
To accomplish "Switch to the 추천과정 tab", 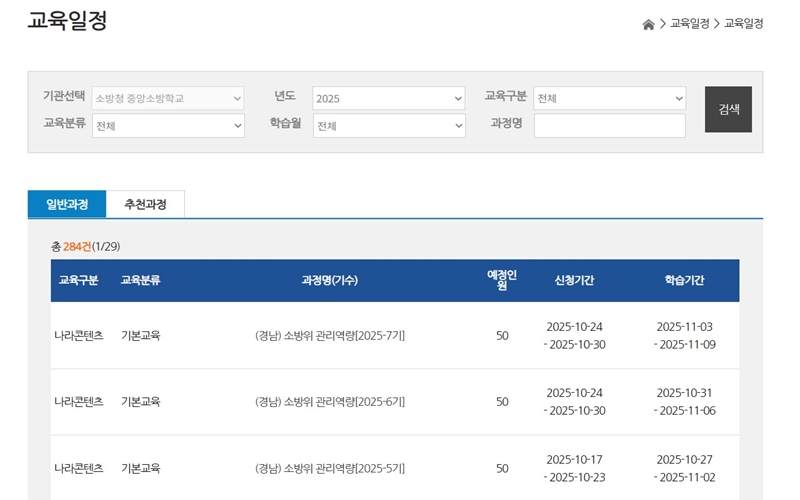I will tap(145, 204).
